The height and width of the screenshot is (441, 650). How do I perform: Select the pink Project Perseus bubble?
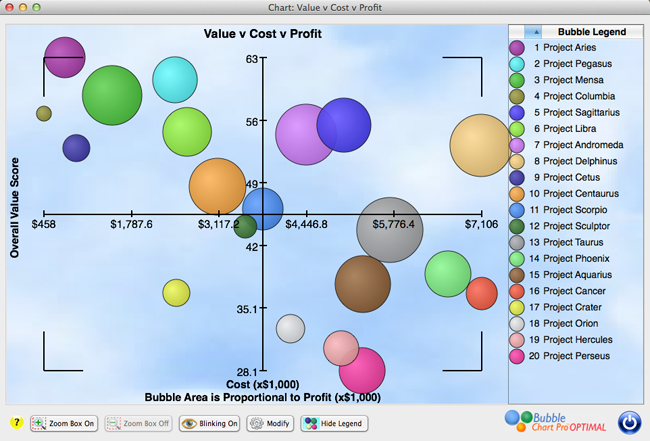362,369
